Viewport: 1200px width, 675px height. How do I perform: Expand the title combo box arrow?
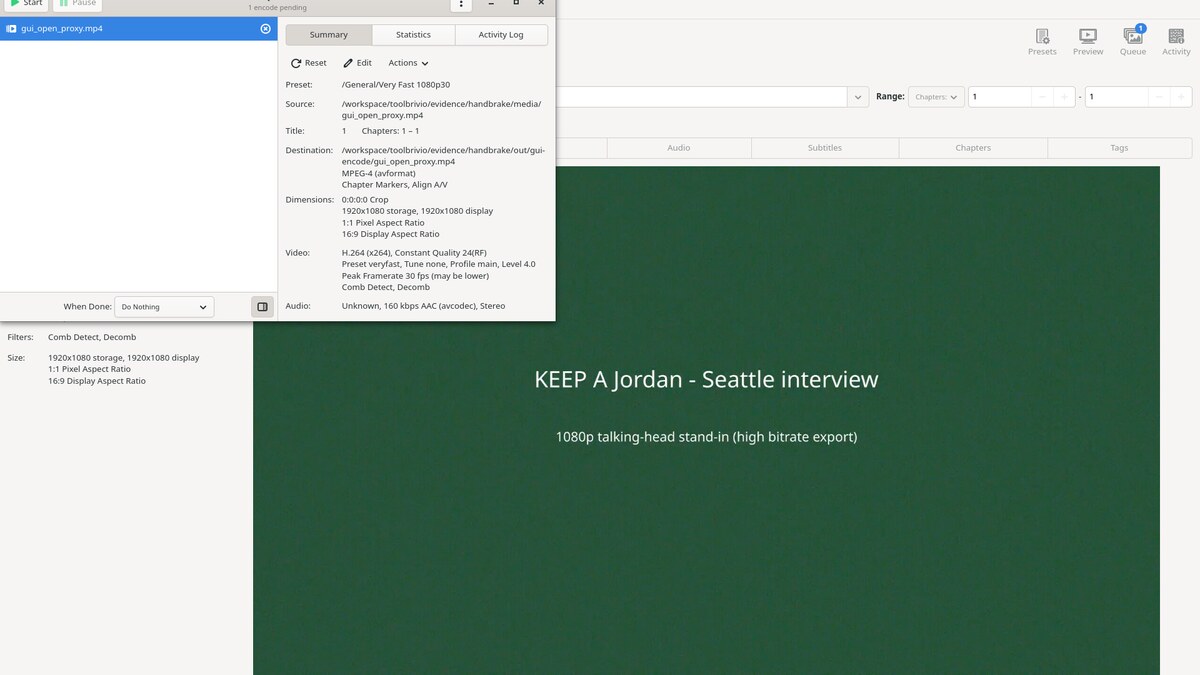857,97
